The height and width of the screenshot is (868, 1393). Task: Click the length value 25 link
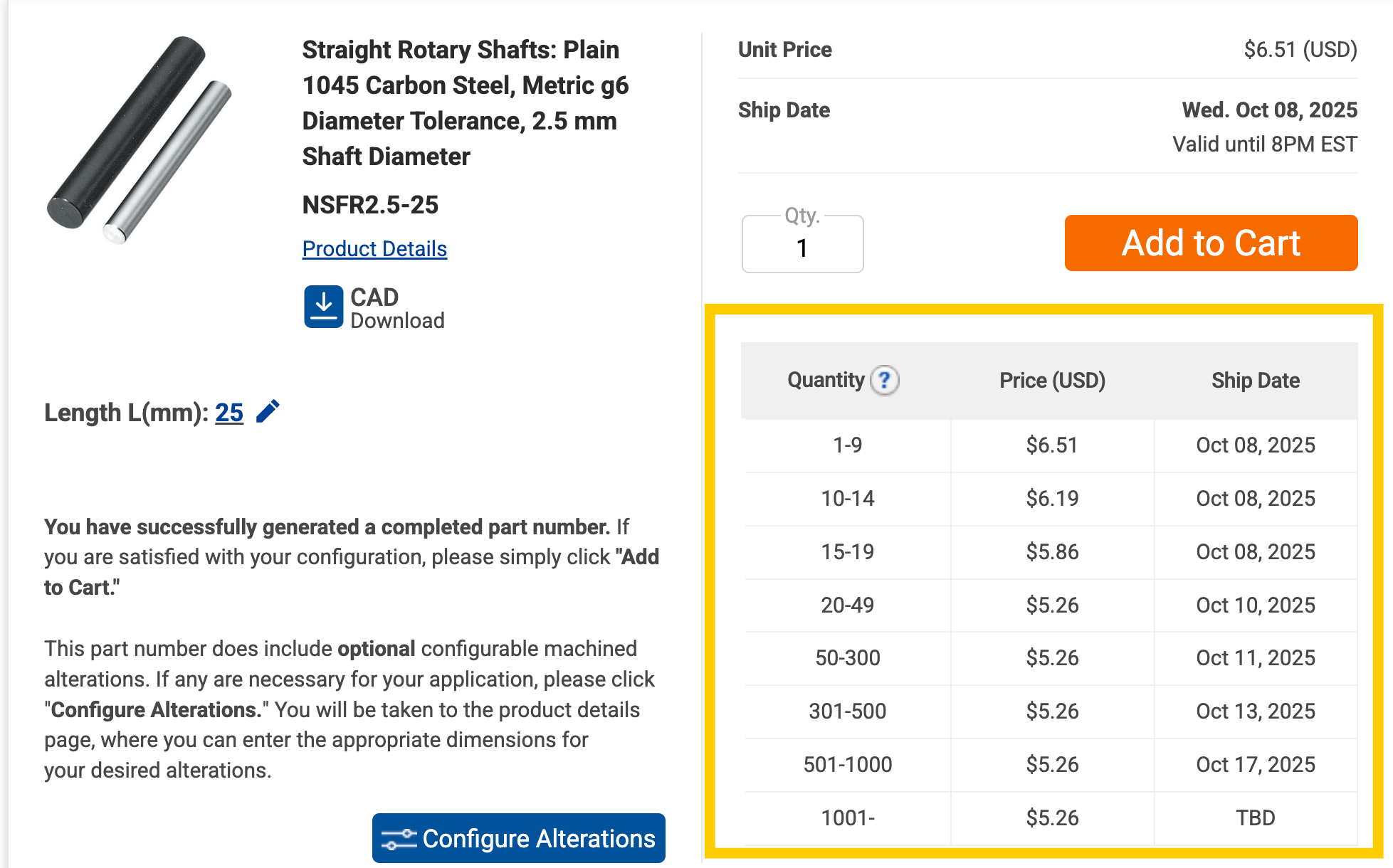(229, 412)
